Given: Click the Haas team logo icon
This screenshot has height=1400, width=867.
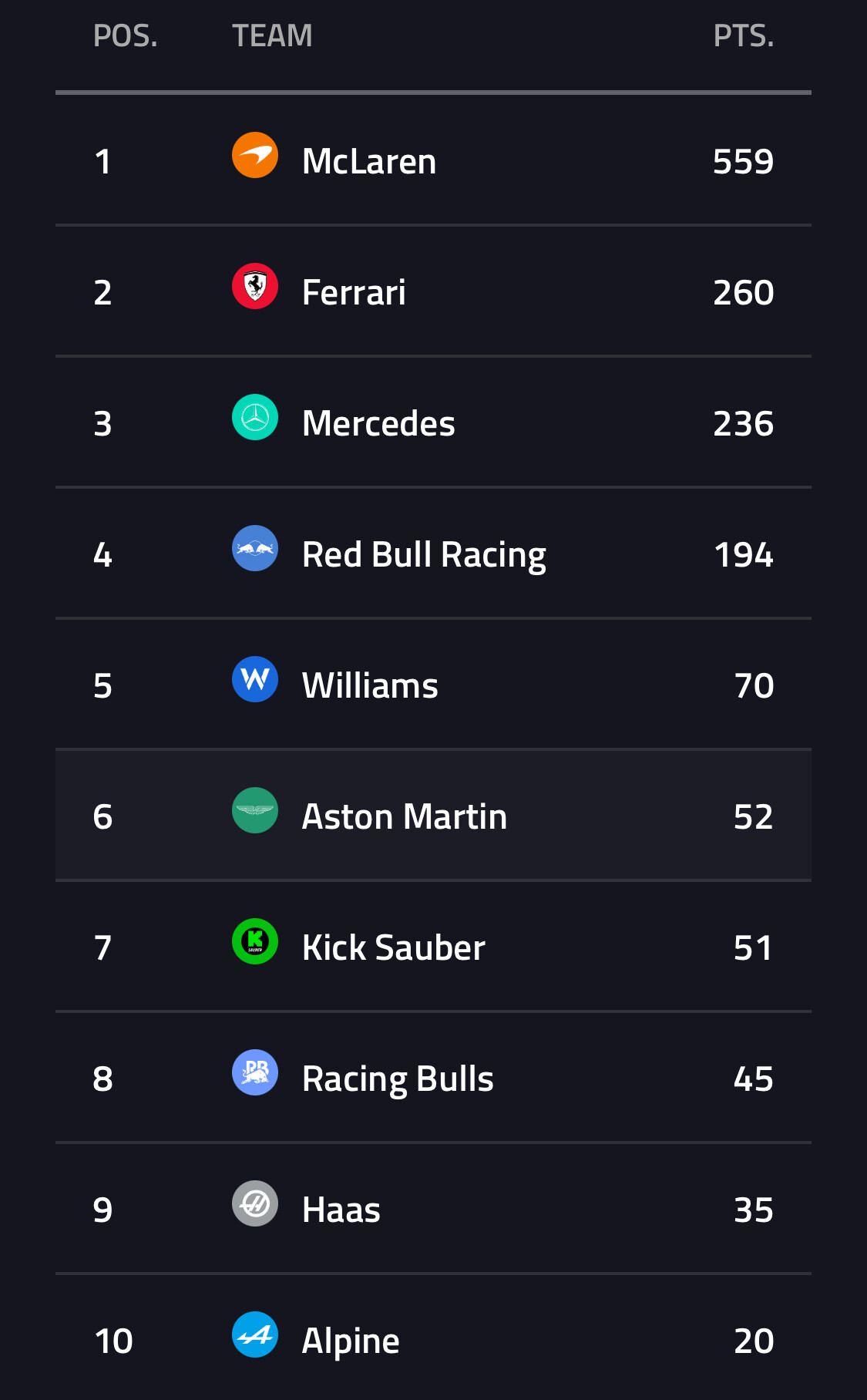Looking at the screenshot, I should (x=255, y=1203).
